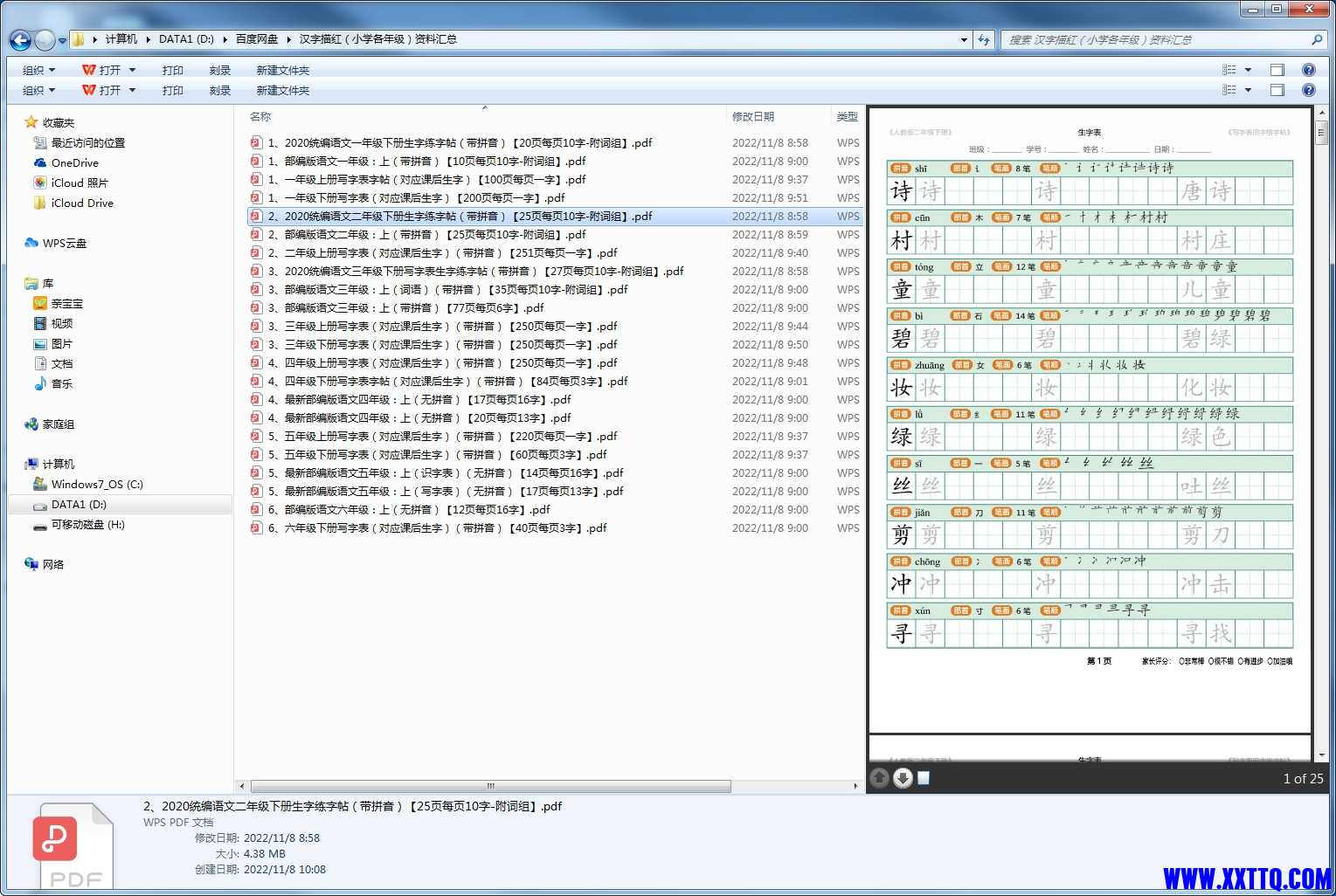Open the 图片 library
1336x896 pixels.
coord(62,343)
